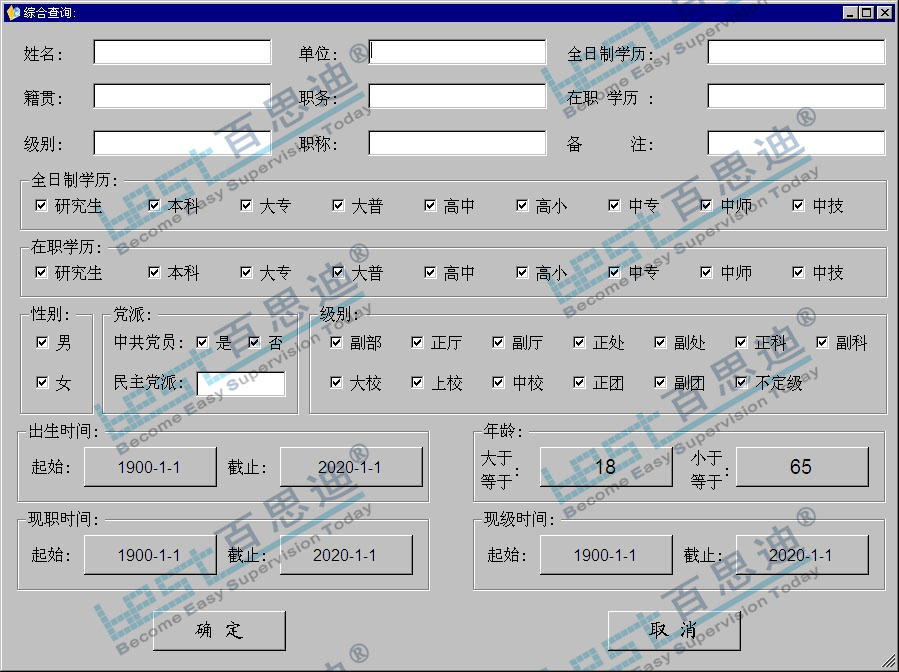Screen dimensions: 899x672
Task: Toggle 高小 in the 在职学历 group
Action: [522, 272]
